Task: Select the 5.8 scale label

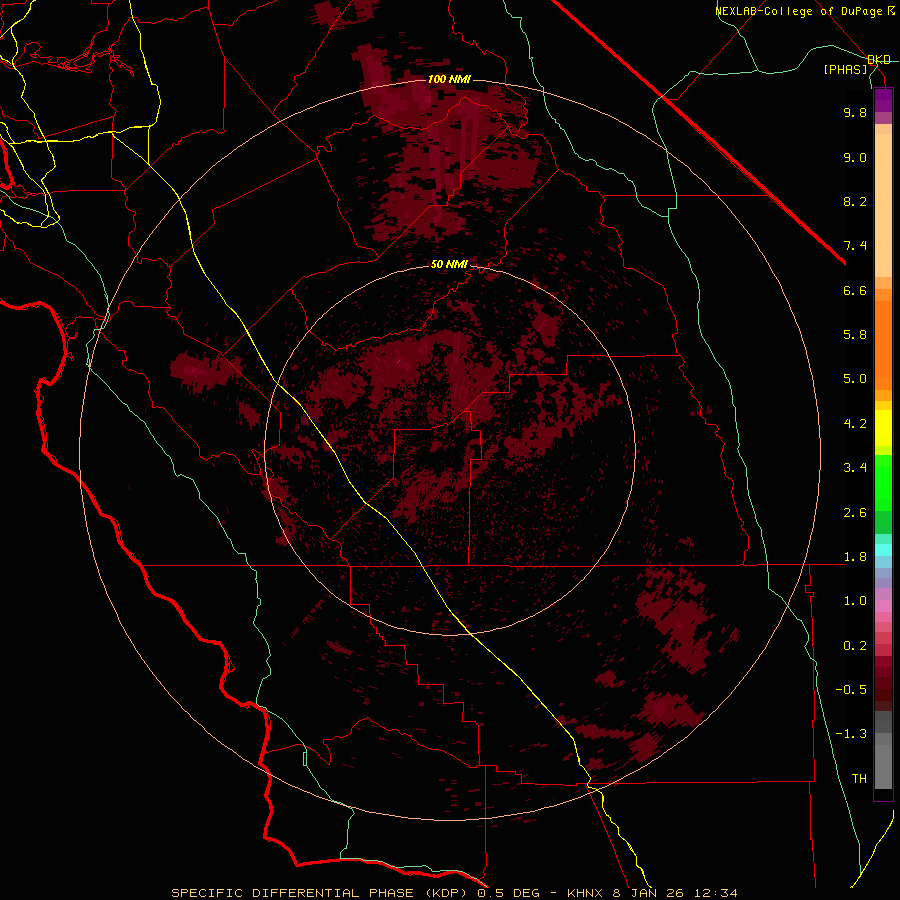Action: (x=855, y=335)
